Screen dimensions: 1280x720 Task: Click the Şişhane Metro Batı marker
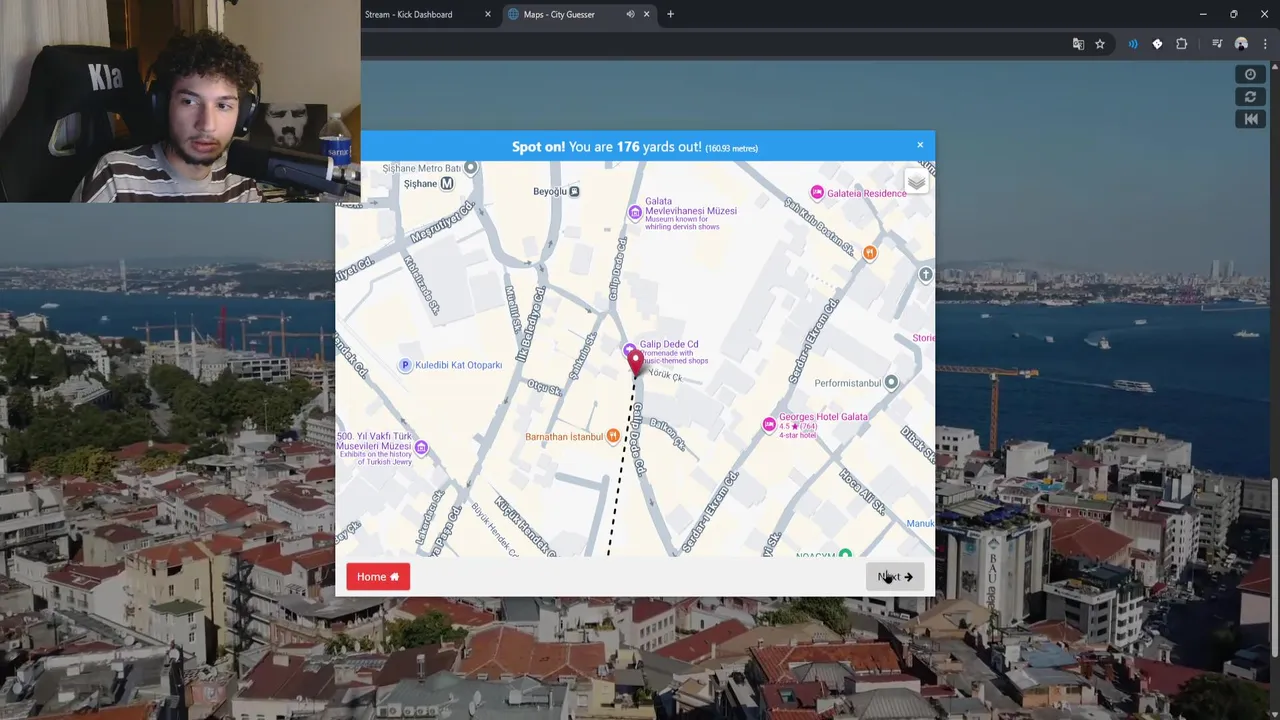471,168
